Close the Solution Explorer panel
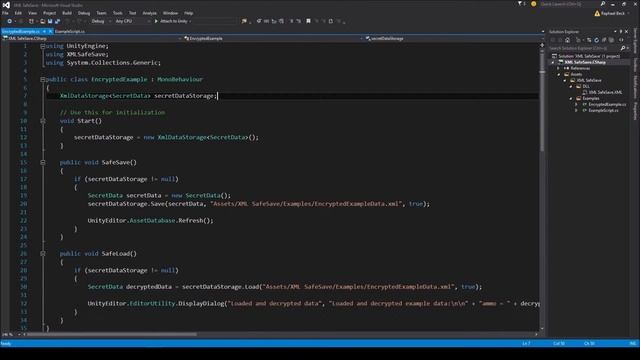Image resolution: width=640 pixels, height=360 pixels. click(627, 31)
